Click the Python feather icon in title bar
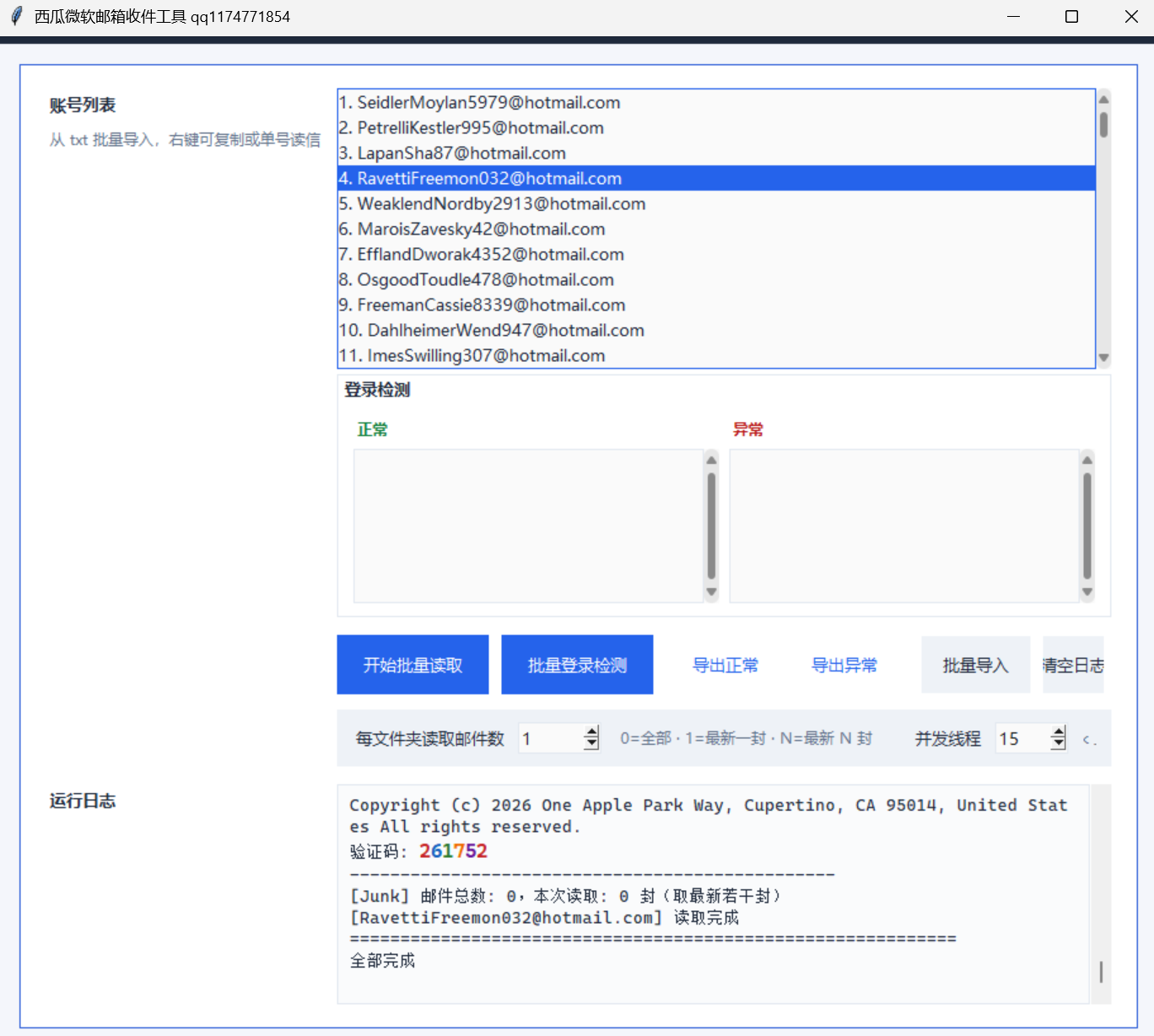The height and width of the screenshot is (1036, 1154). point(17,15)
